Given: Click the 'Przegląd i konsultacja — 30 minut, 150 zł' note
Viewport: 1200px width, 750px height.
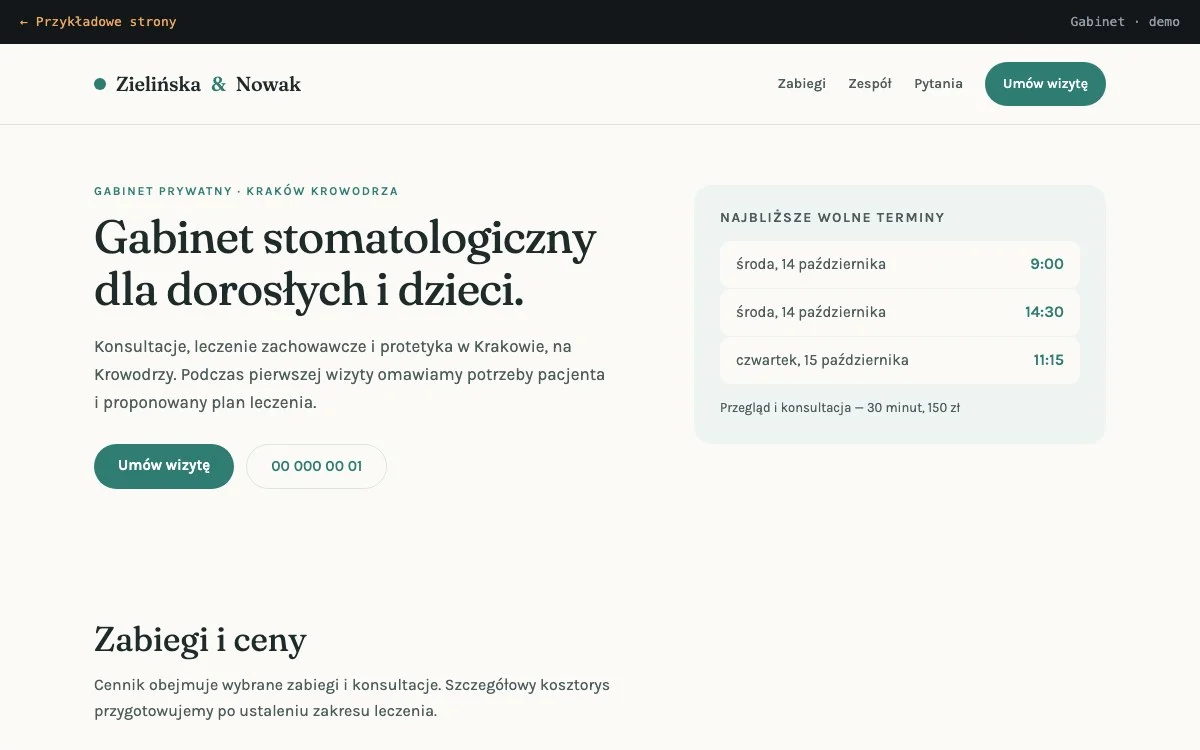Looking at the screenshot, I should pos(840,408).
